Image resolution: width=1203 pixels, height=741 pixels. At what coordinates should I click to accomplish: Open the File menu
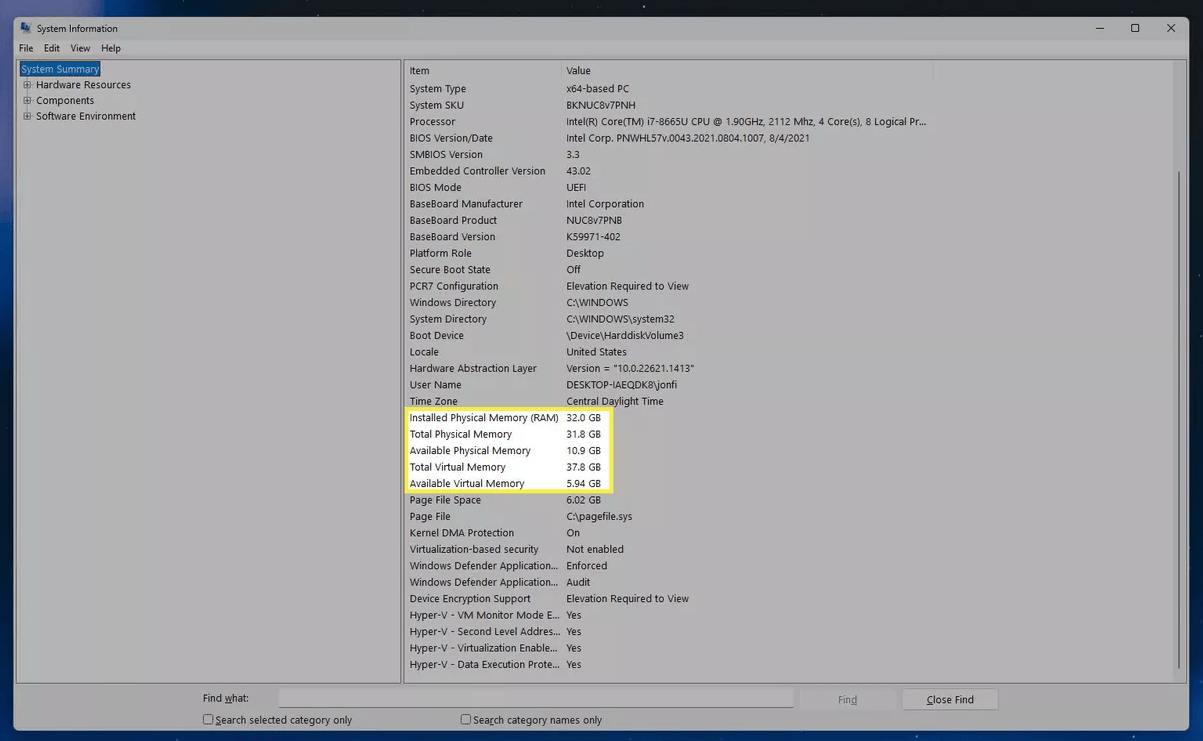click(x=26, y=48)
